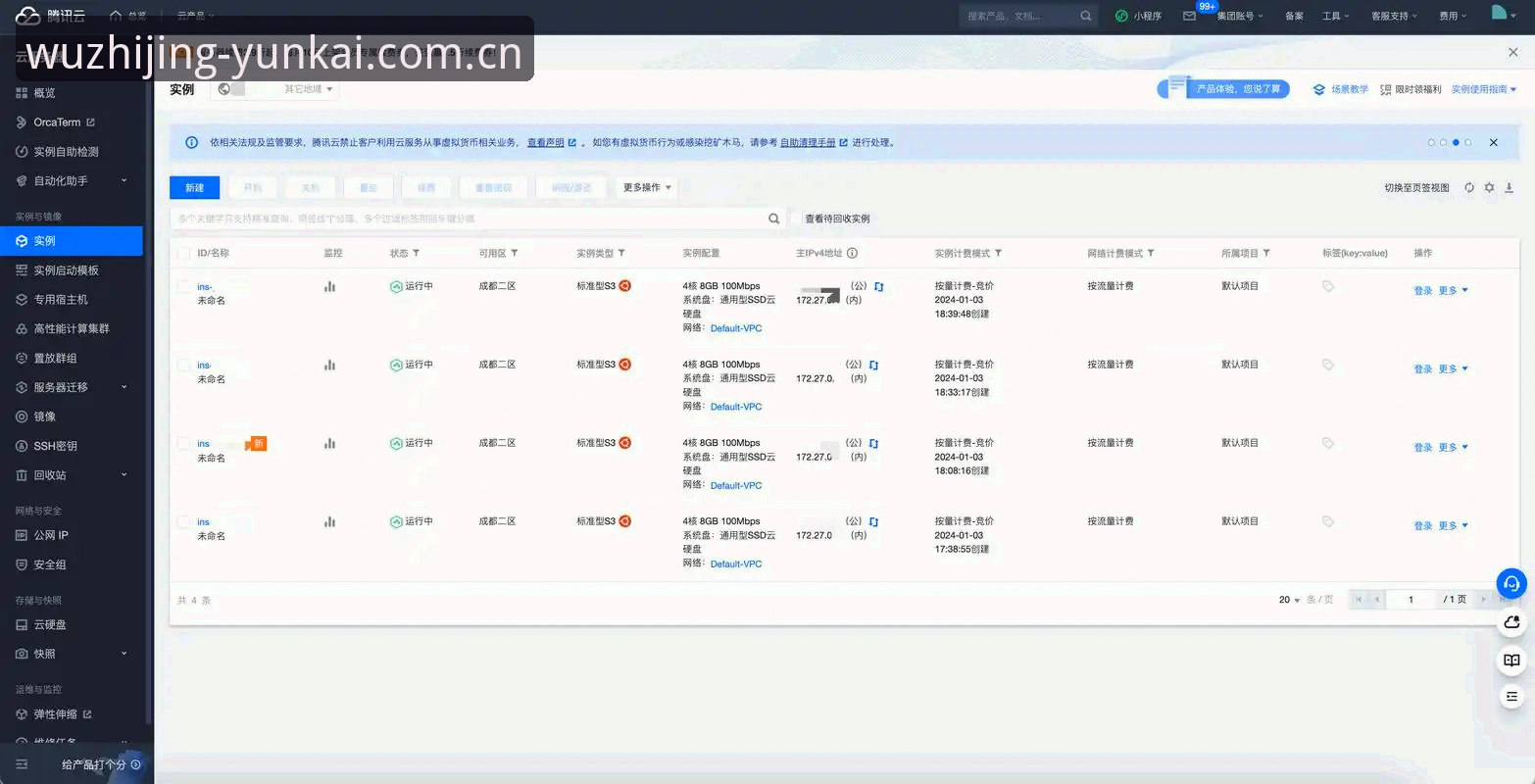Enable 查看待回收实例 checkbox
1535x784 pixels.
coord(797,219)
